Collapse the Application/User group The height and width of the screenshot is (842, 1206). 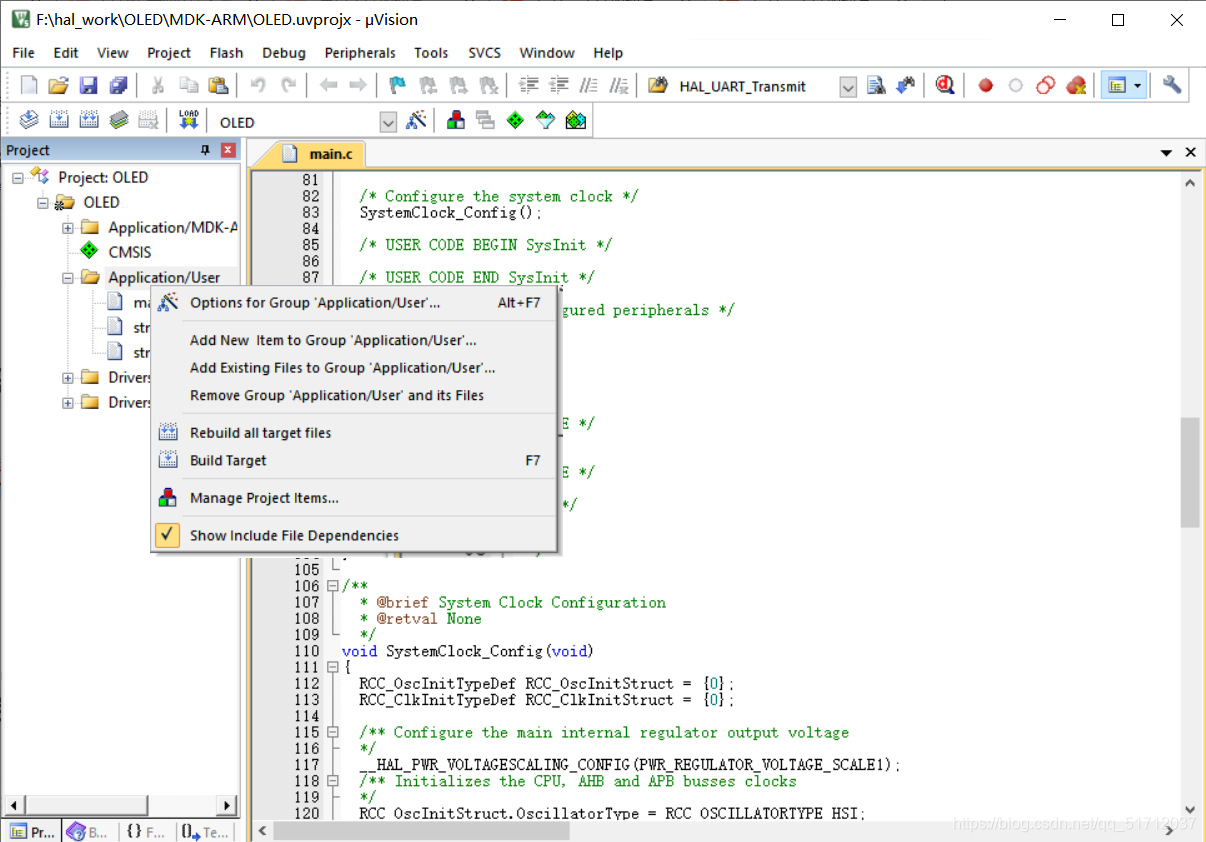(x=68, y=277)
